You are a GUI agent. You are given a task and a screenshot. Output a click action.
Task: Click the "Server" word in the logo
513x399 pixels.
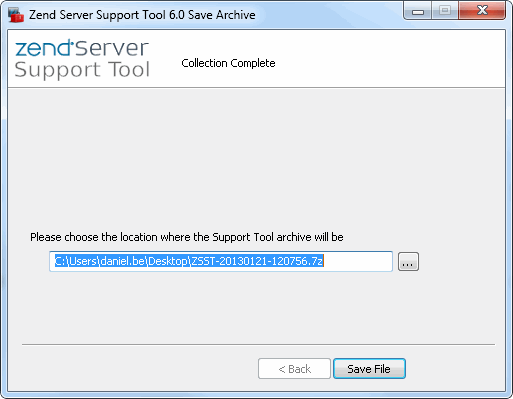pos(111,48)
